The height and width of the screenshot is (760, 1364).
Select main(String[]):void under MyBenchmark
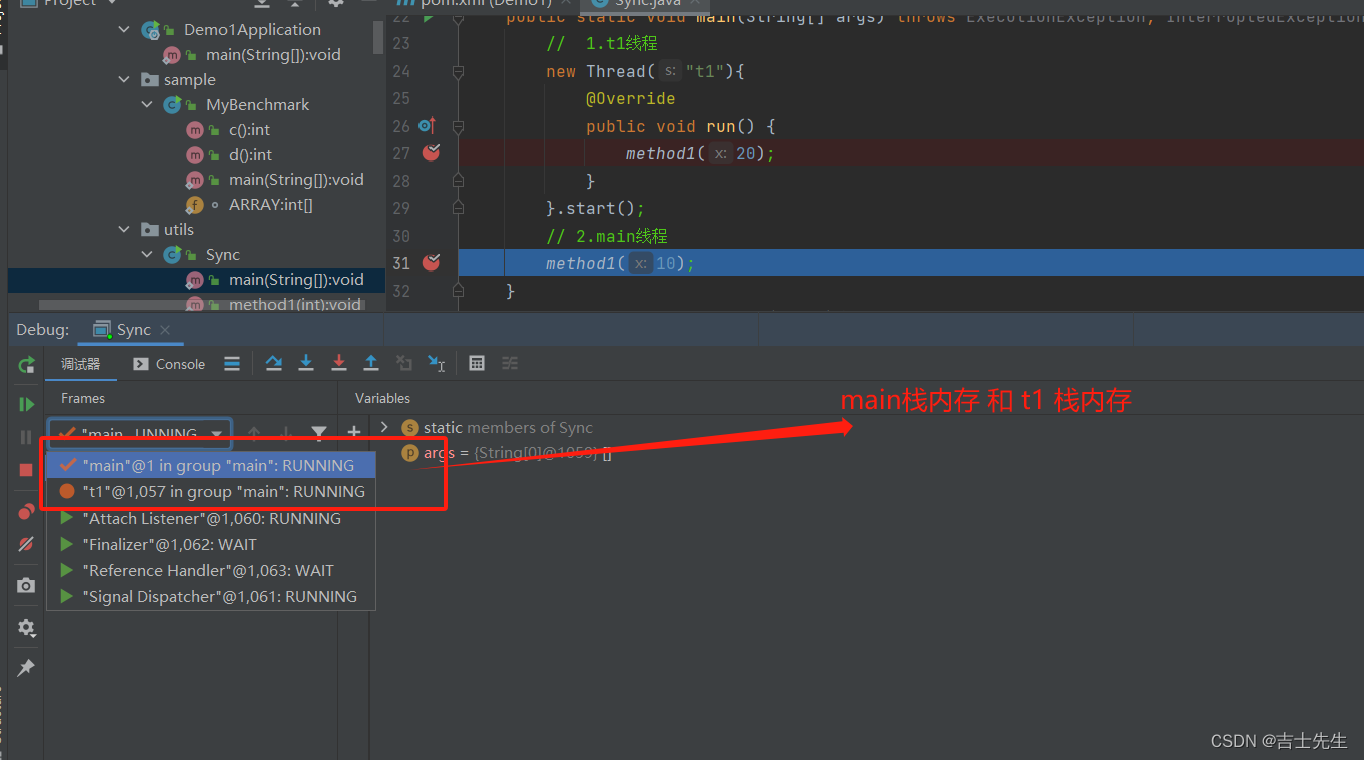click(296, 180)
